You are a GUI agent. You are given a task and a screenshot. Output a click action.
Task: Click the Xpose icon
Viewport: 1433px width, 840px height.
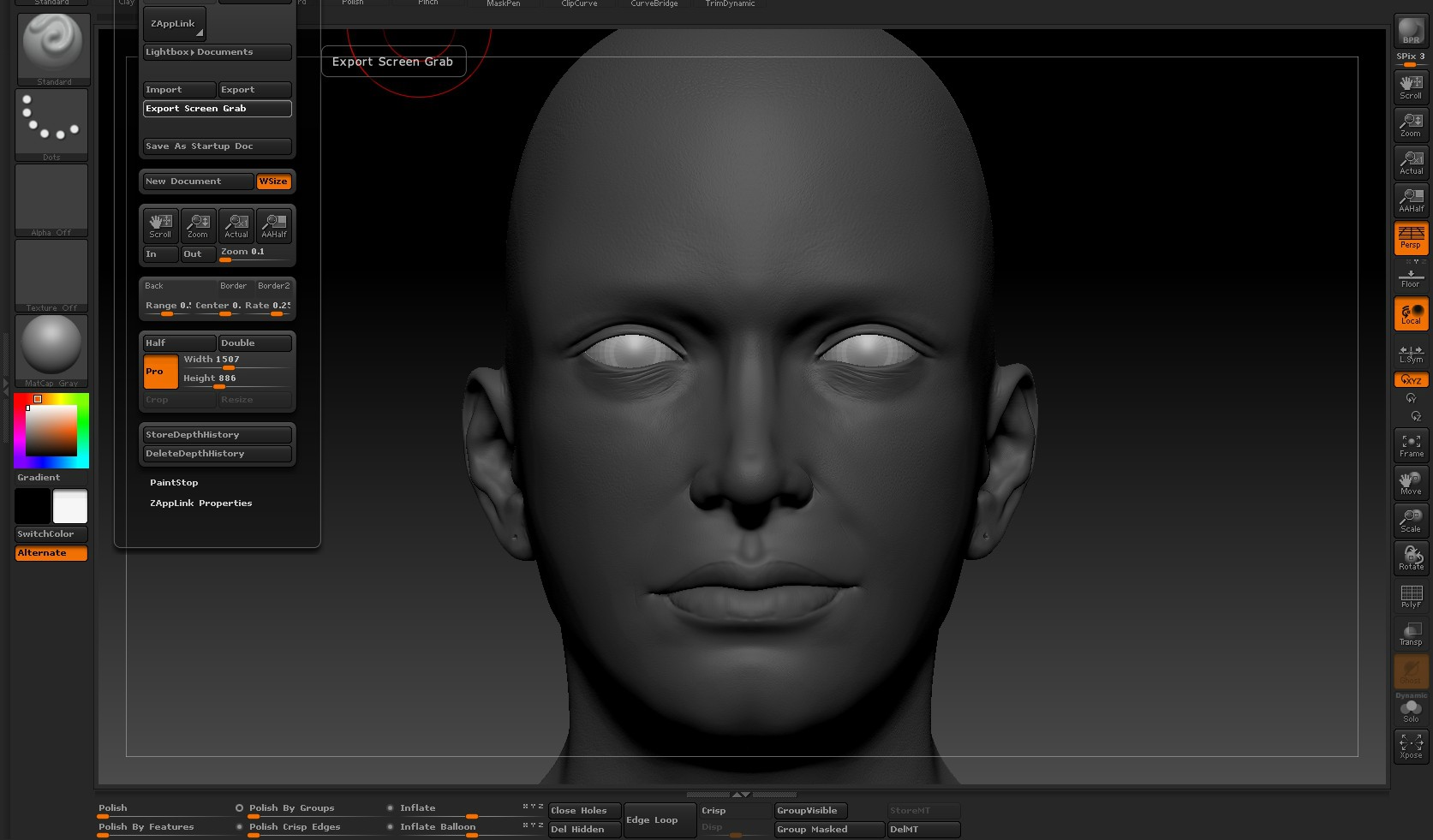tap(1411, 746)
